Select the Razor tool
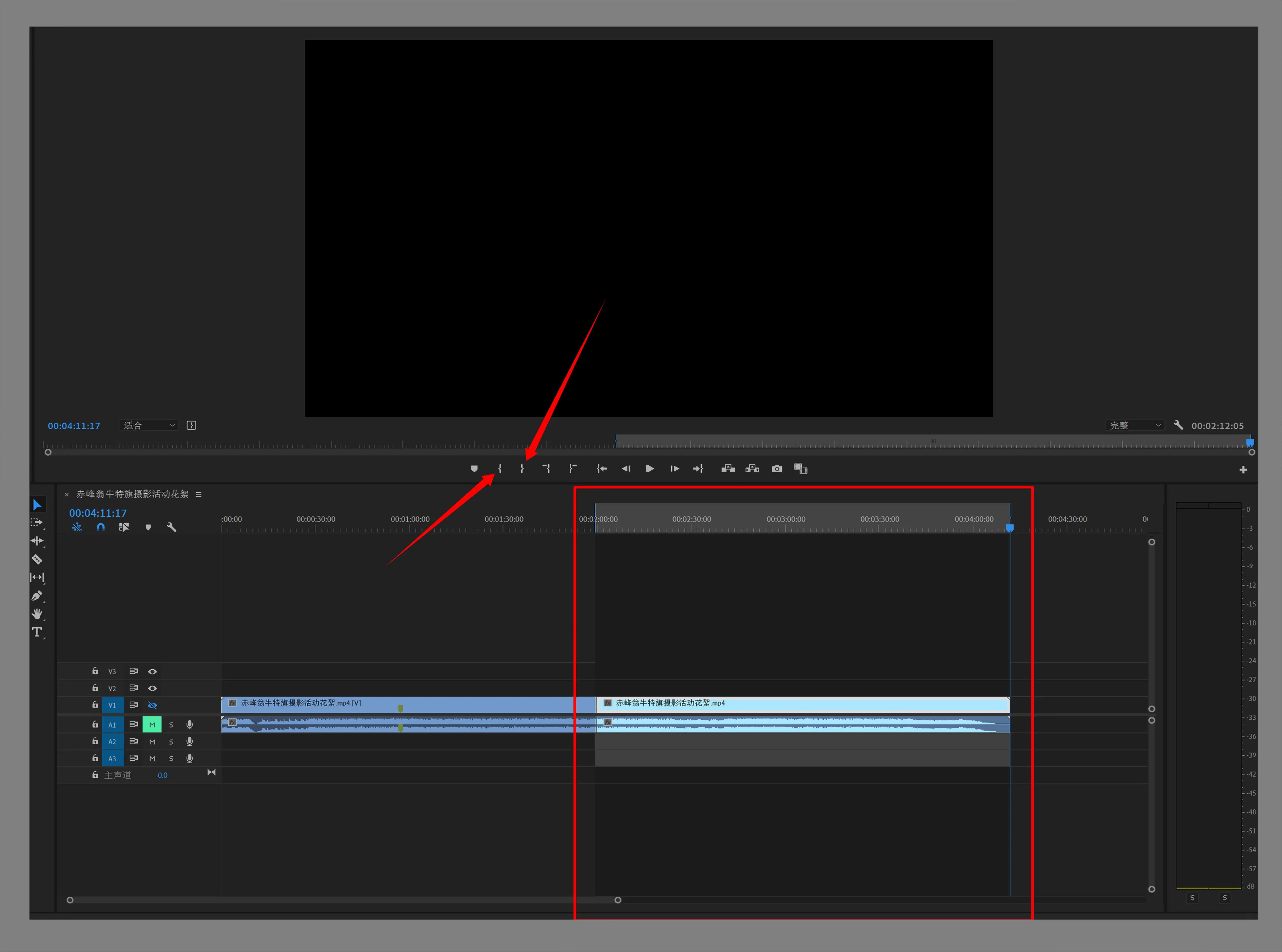This screenshot has width=1282, height=952. coord(37,560)
